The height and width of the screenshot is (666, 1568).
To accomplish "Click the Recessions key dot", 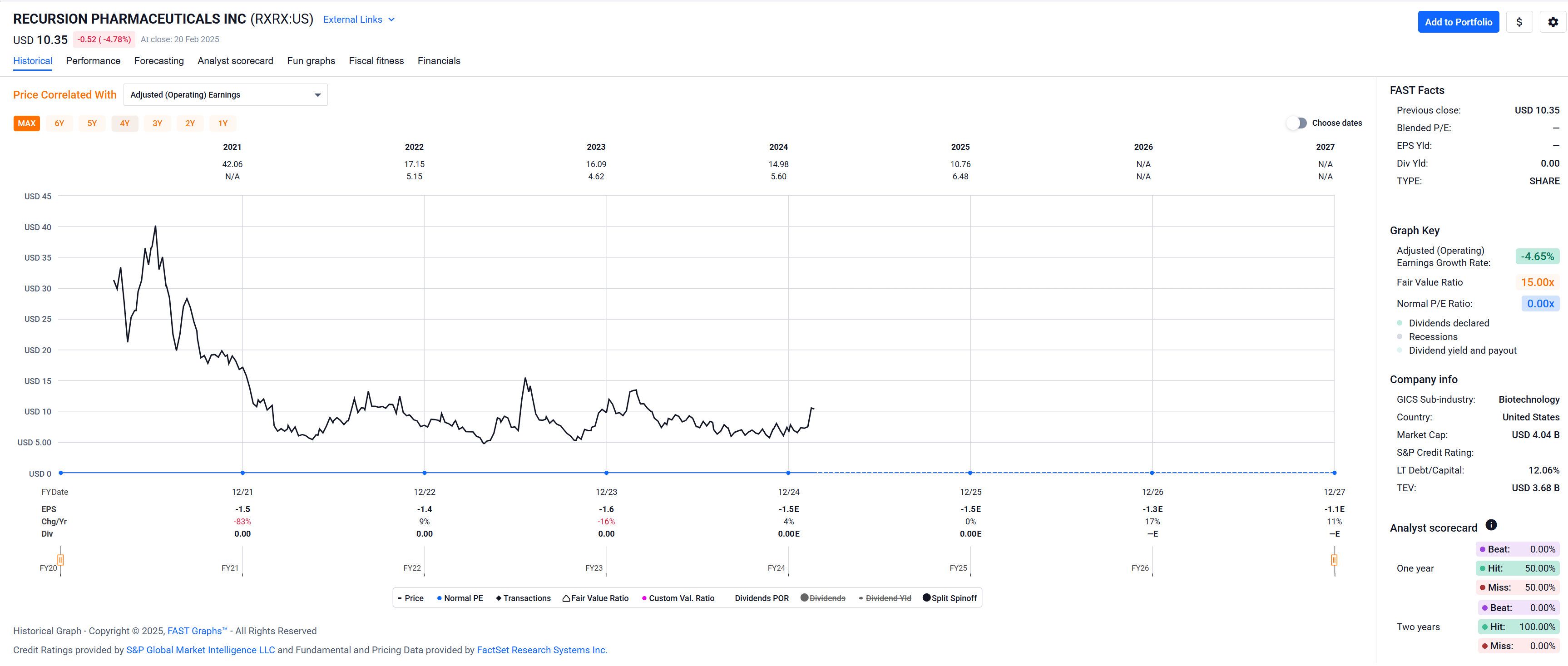I will point(1400,337).
